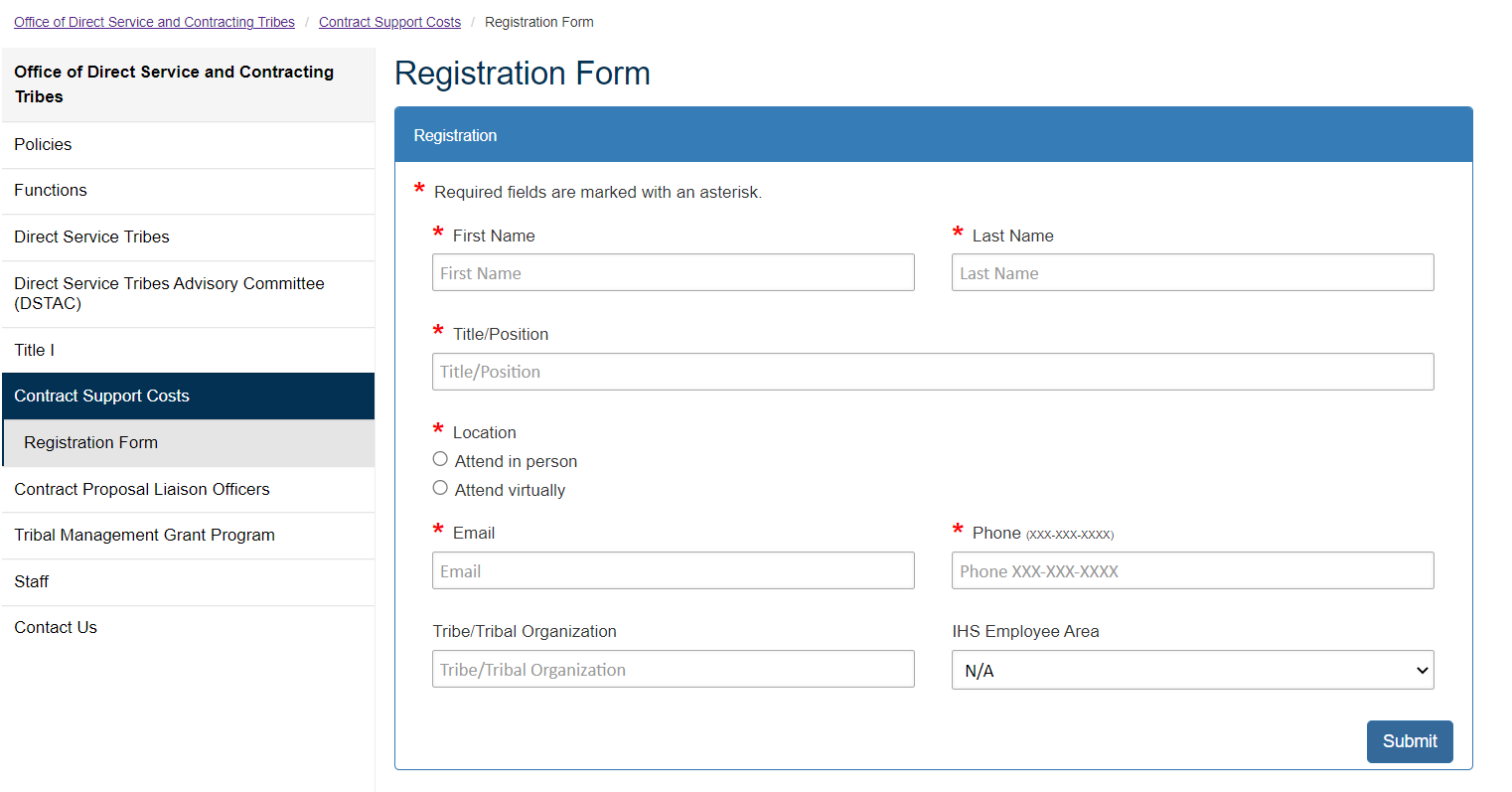Image resolution: width=1512 pixels, height=792 pixels.
Task: Open Functions in the sidebar menu
Action: (51, 191)
